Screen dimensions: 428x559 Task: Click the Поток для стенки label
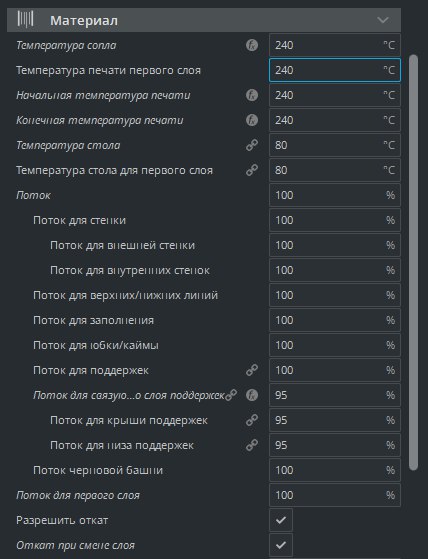click(x=79, y=220)
